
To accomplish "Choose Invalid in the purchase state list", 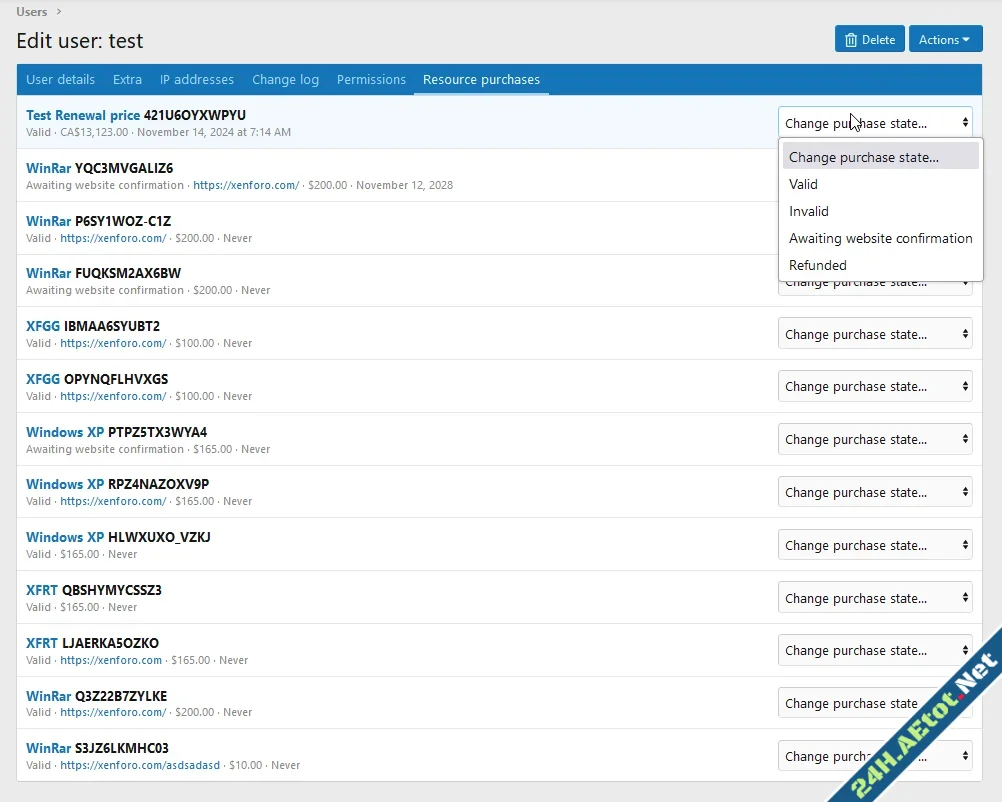I will [808, 211].
